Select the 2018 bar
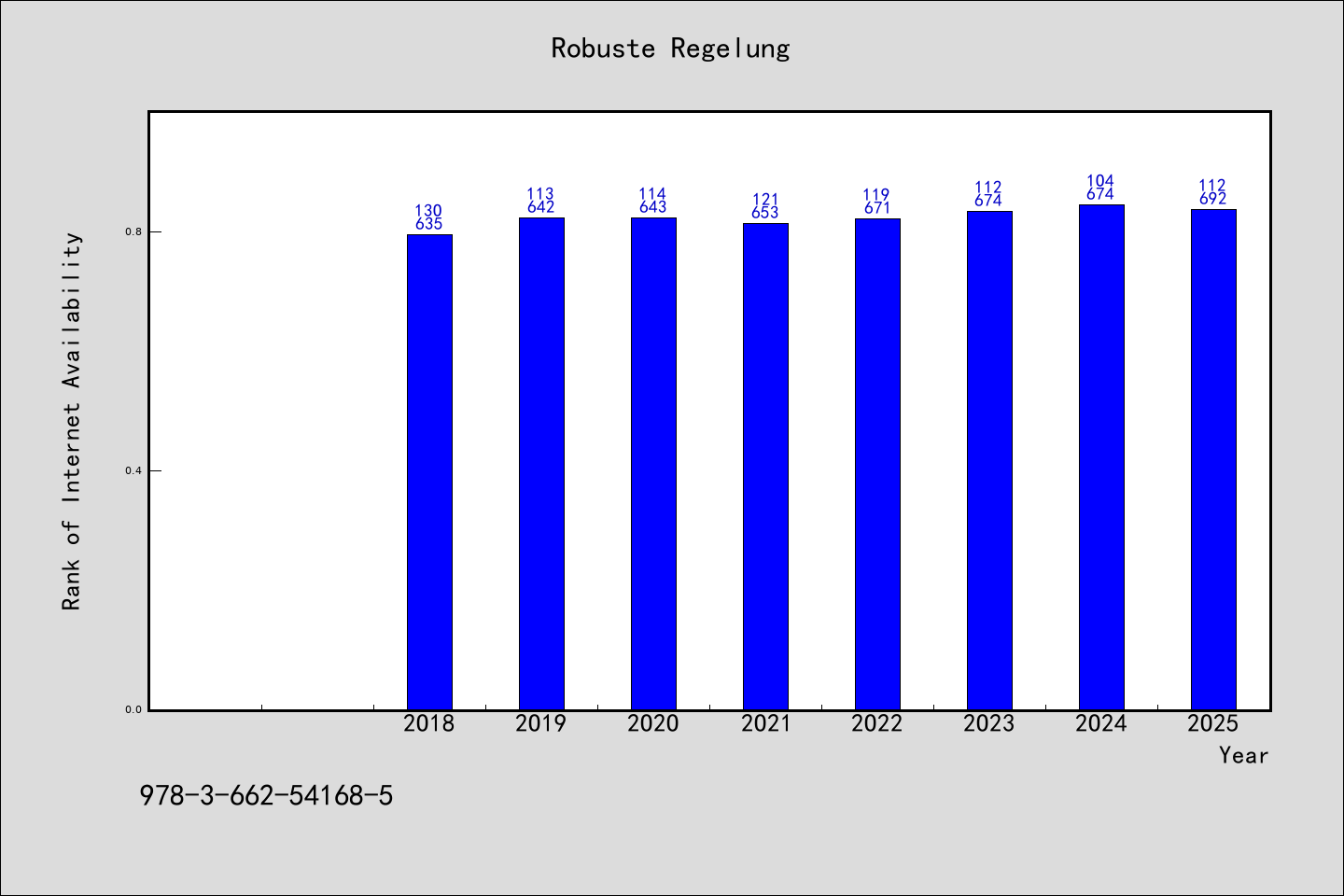This screenshot has width=1344, height=896. pos(429,472)
